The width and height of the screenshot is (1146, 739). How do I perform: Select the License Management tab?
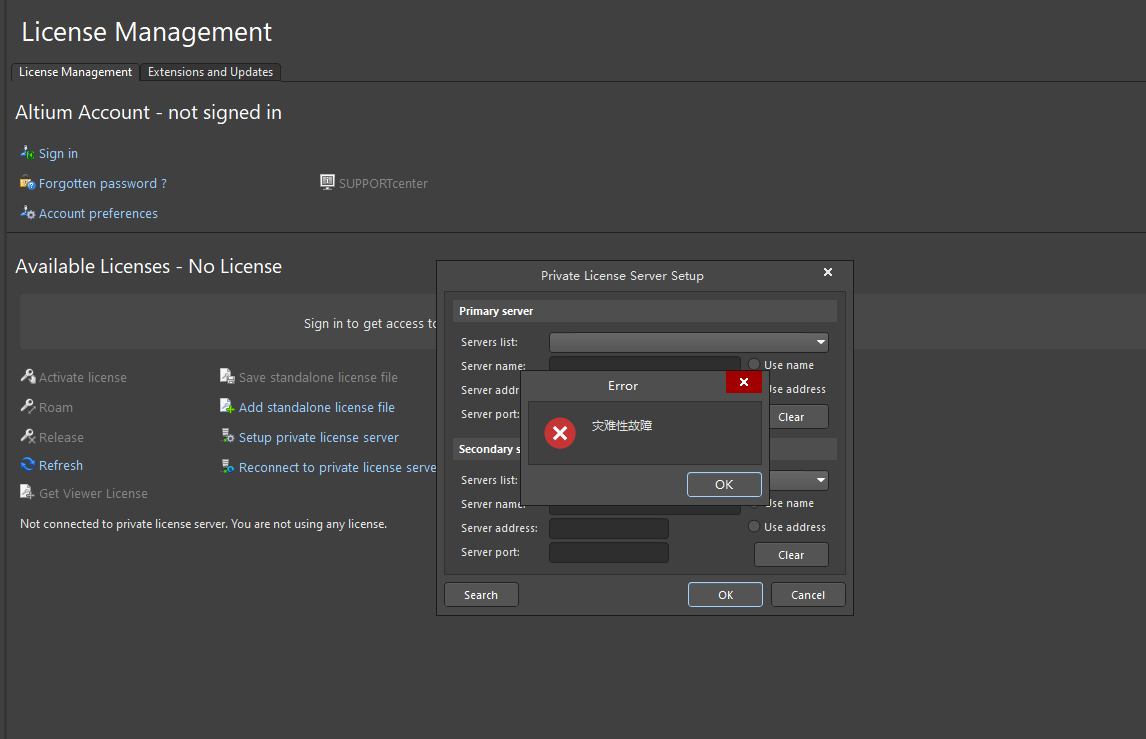tap(75, 72)
